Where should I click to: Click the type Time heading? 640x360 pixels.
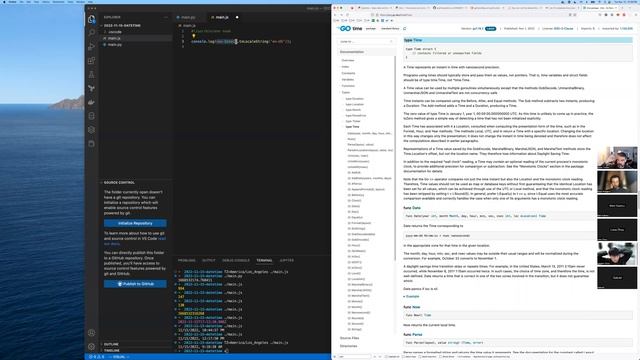point(413,40)
